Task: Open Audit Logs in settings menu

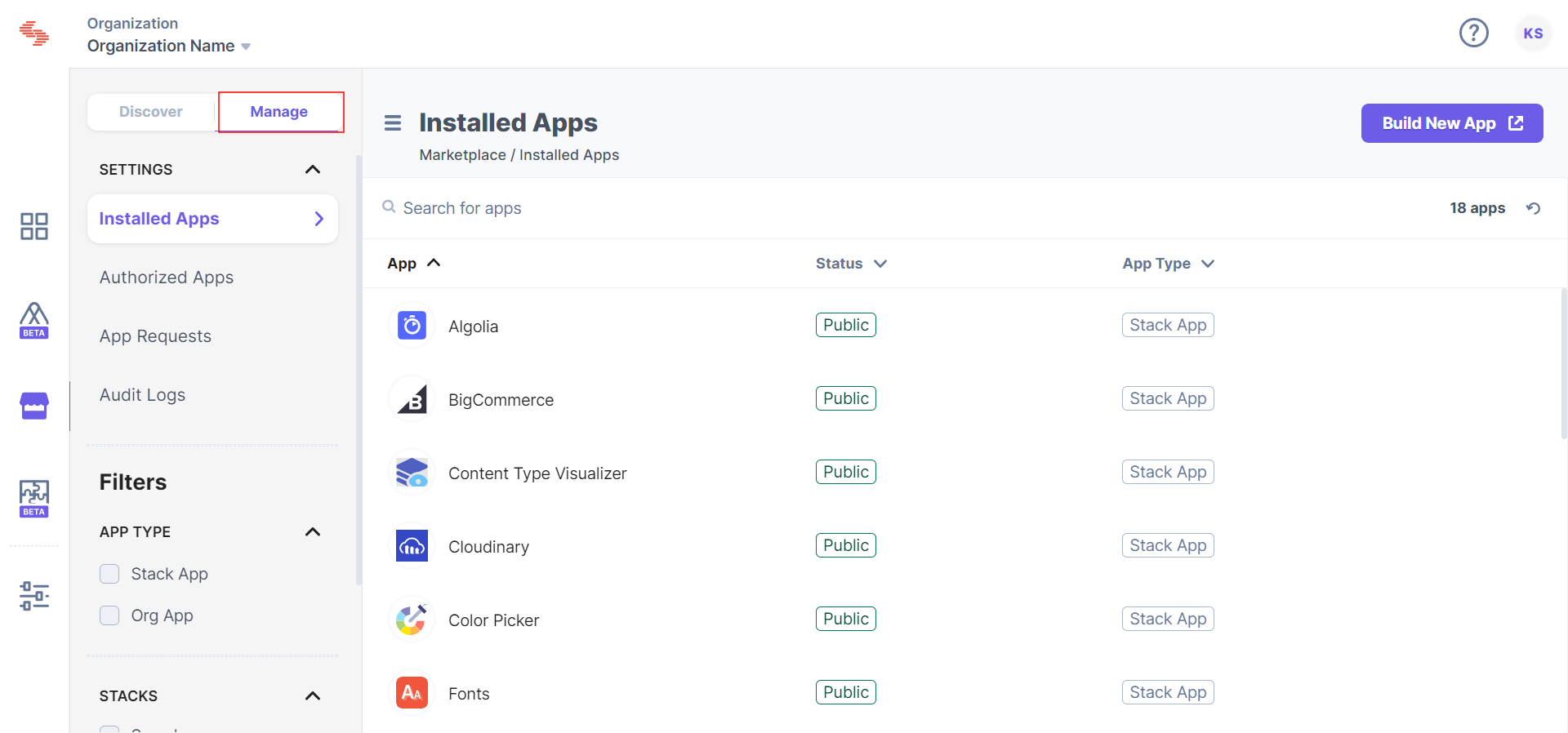Action: click(x=142, y=395)
